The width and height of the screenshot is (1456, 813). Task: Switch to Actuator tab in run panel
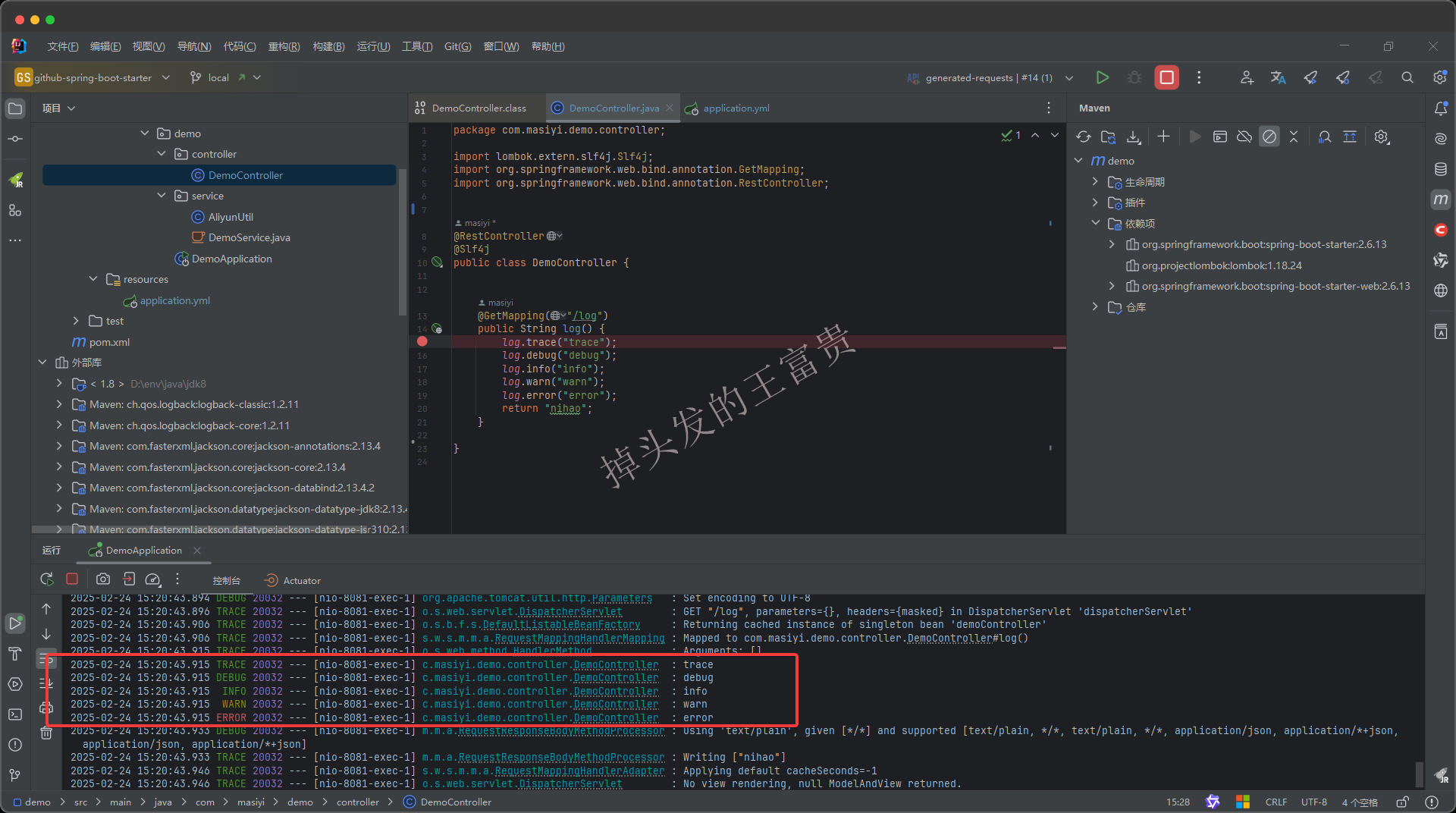pos(293,580)
